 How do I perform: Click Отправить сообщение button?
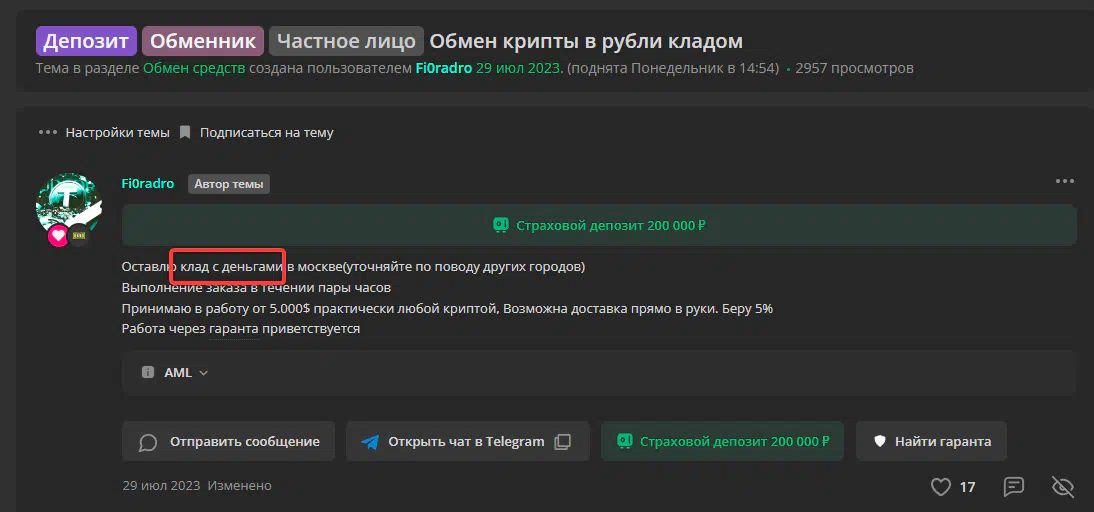pos(228,442)
